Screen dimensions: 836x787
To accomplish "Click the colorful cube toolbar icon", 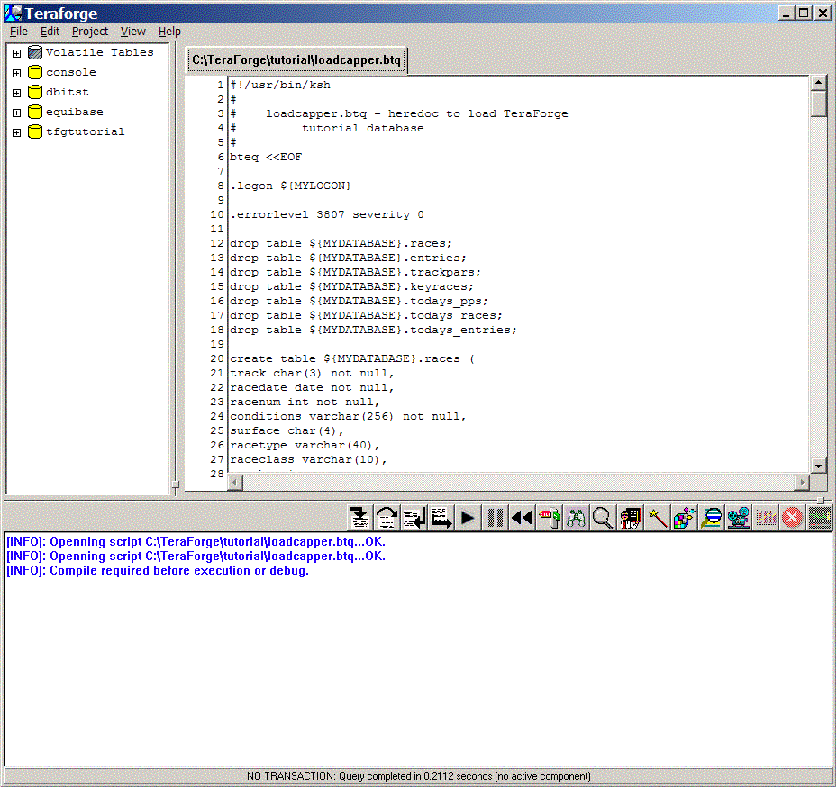I will 684,517.
